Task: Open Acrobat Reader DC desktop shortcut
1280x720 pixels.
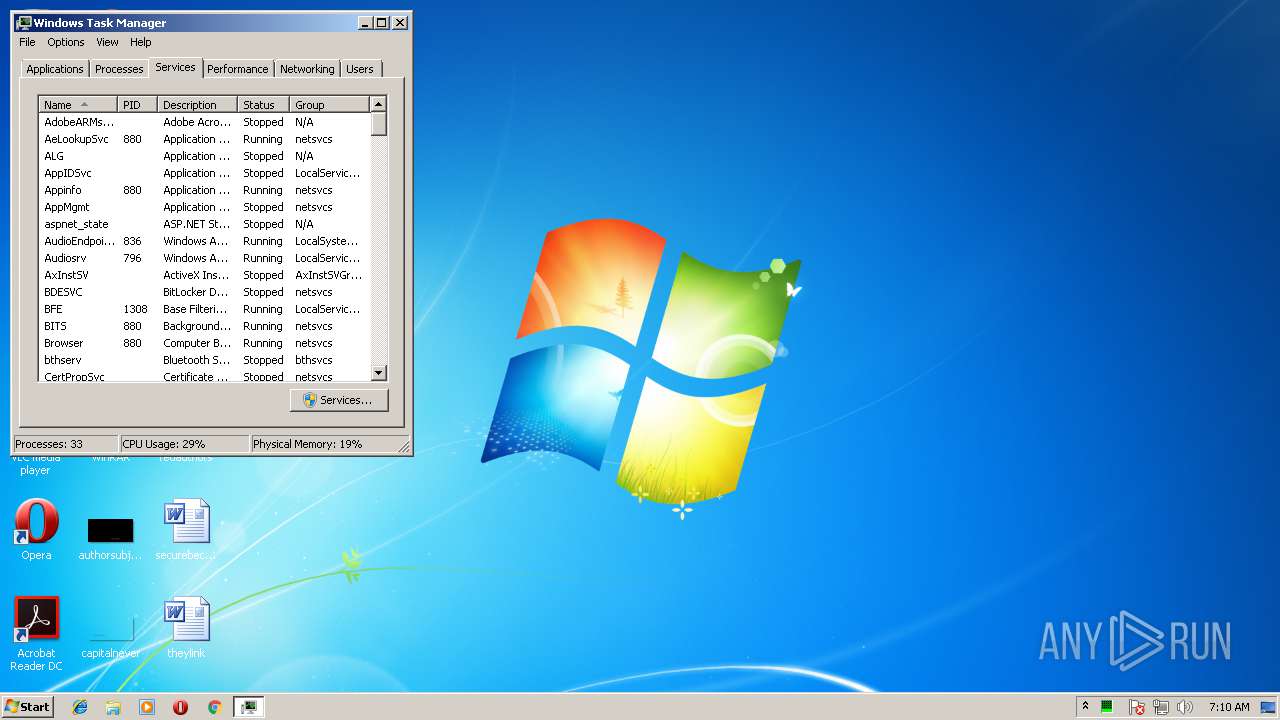Action: pyautogui.click(x=36, y=634)
